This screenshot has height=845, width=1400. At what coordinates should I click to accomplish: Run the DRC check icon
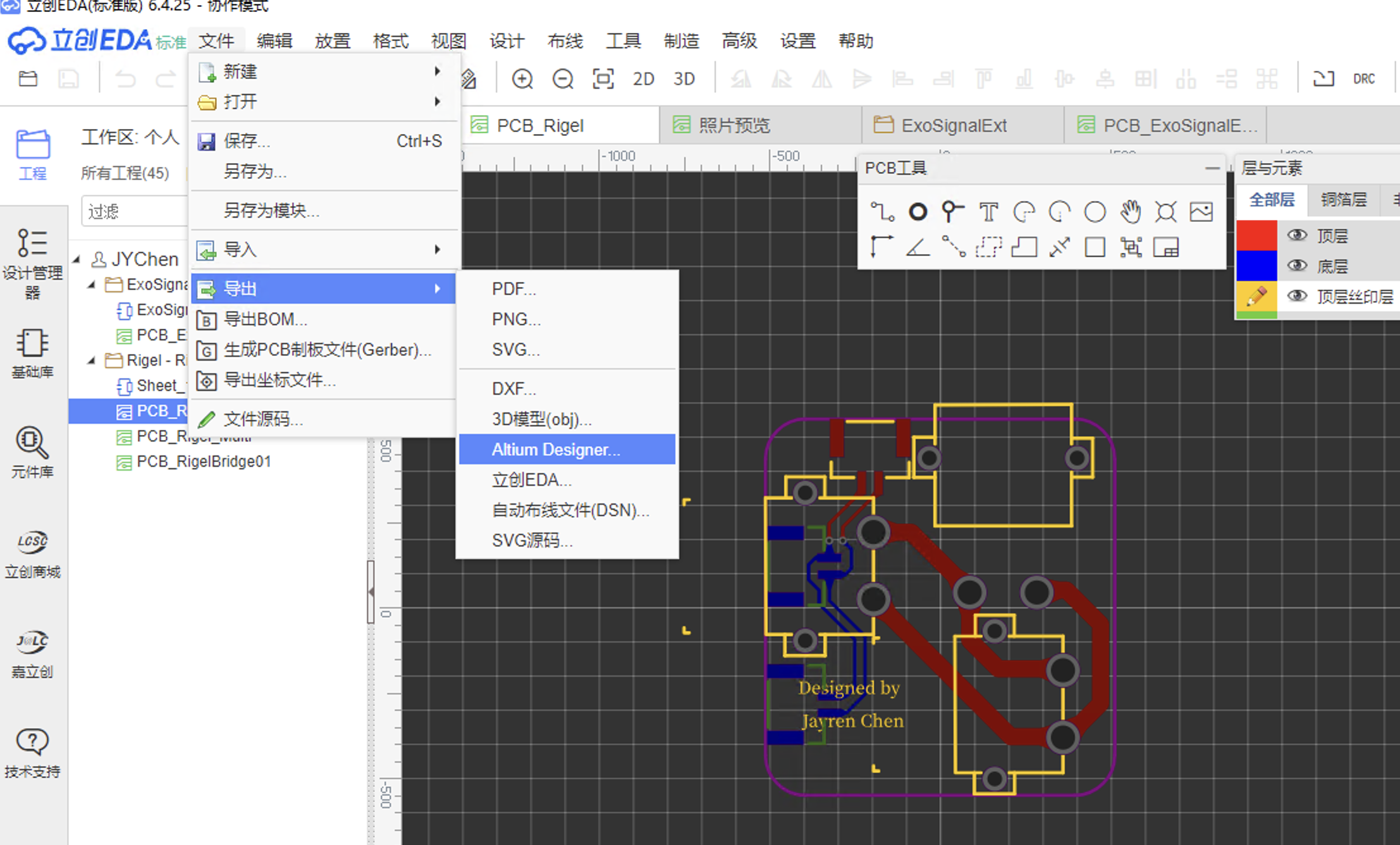tap(1364, 79)
